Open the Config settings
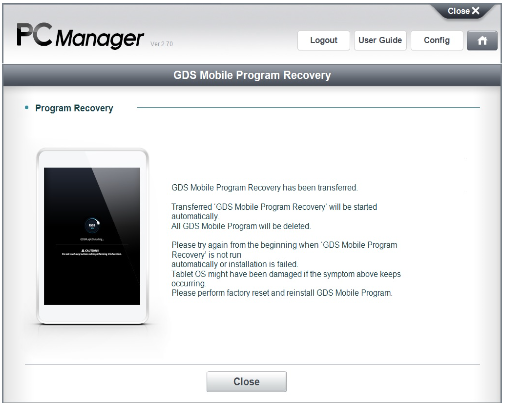 click(x=437, y=41)
